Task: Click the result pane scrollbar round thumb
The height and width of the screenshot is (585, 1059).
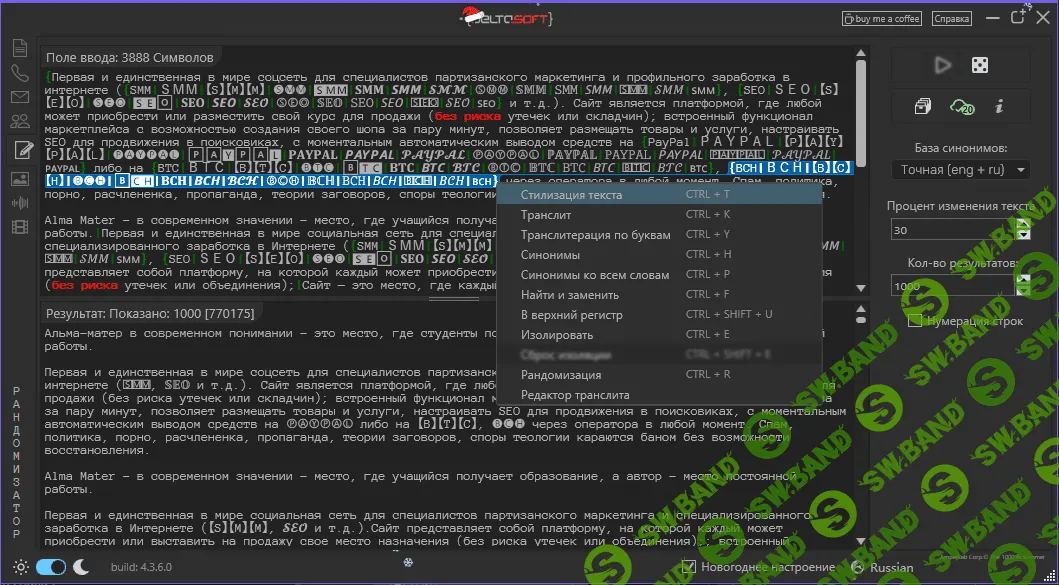Action: tap(861, 320)
